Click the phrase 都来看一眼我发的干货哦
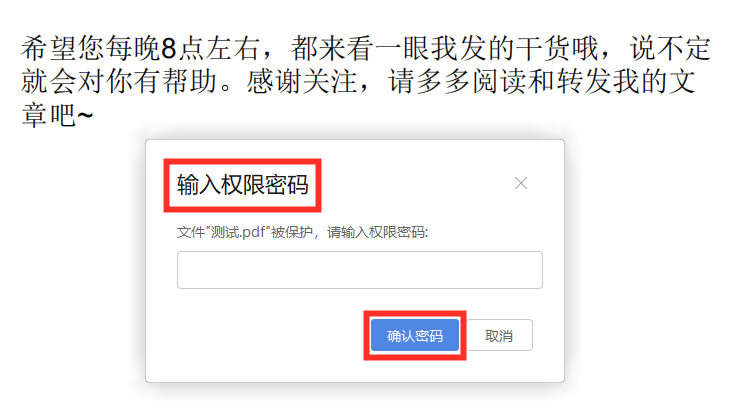The image size is (740, 419). pos(445,49)
